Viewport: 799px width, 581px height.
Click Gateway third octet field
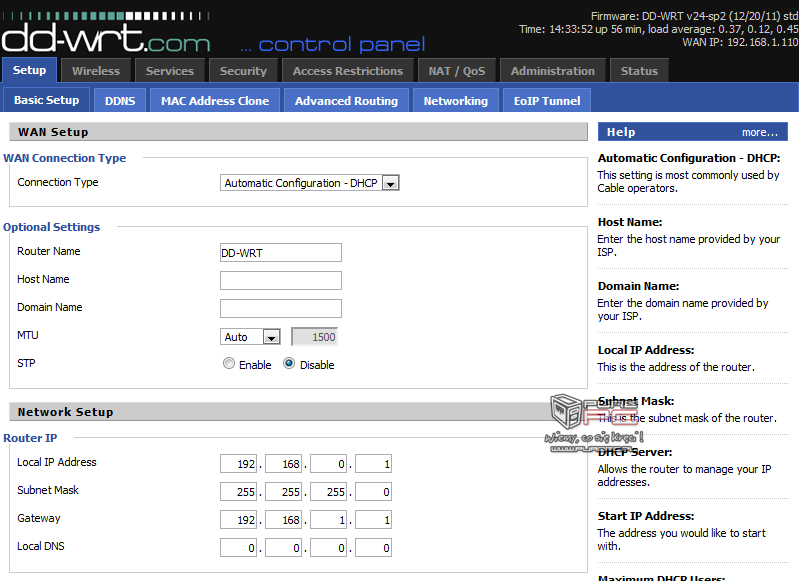(x=329, y=520)
